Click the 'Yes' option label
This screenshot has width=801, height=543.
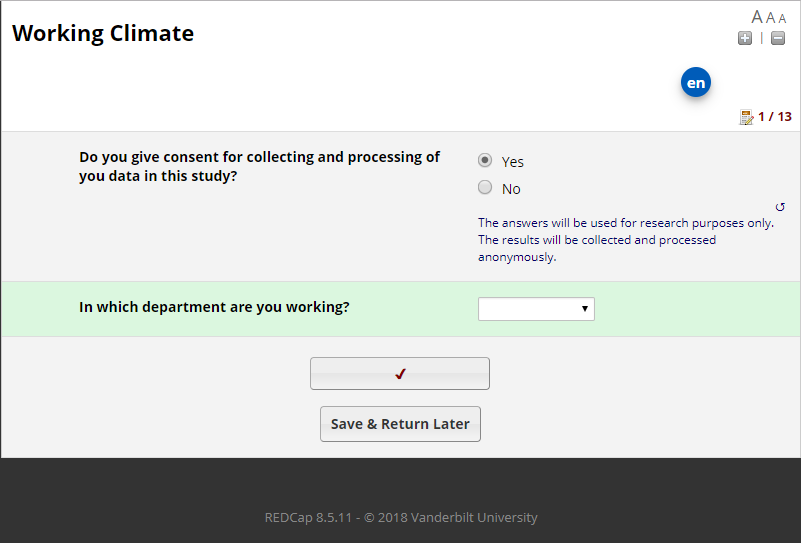(512, 162)
